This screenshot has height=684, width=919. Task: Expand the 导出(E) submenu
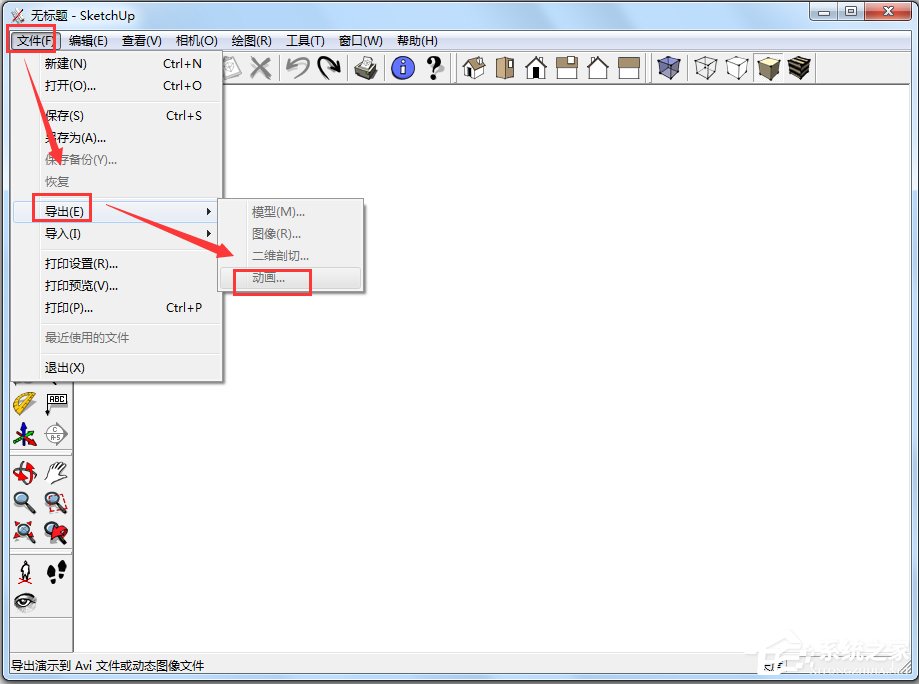pos(117,211)
